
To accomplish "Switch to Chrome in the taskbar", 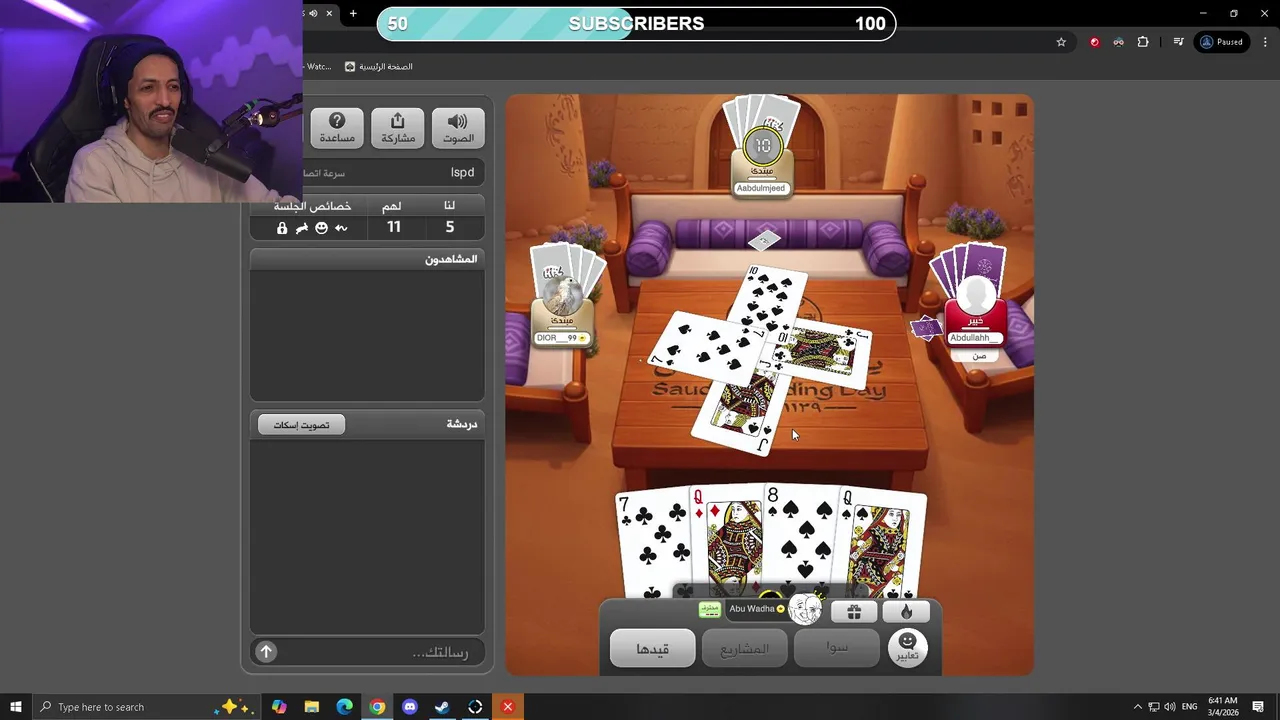I will (377, 707).
